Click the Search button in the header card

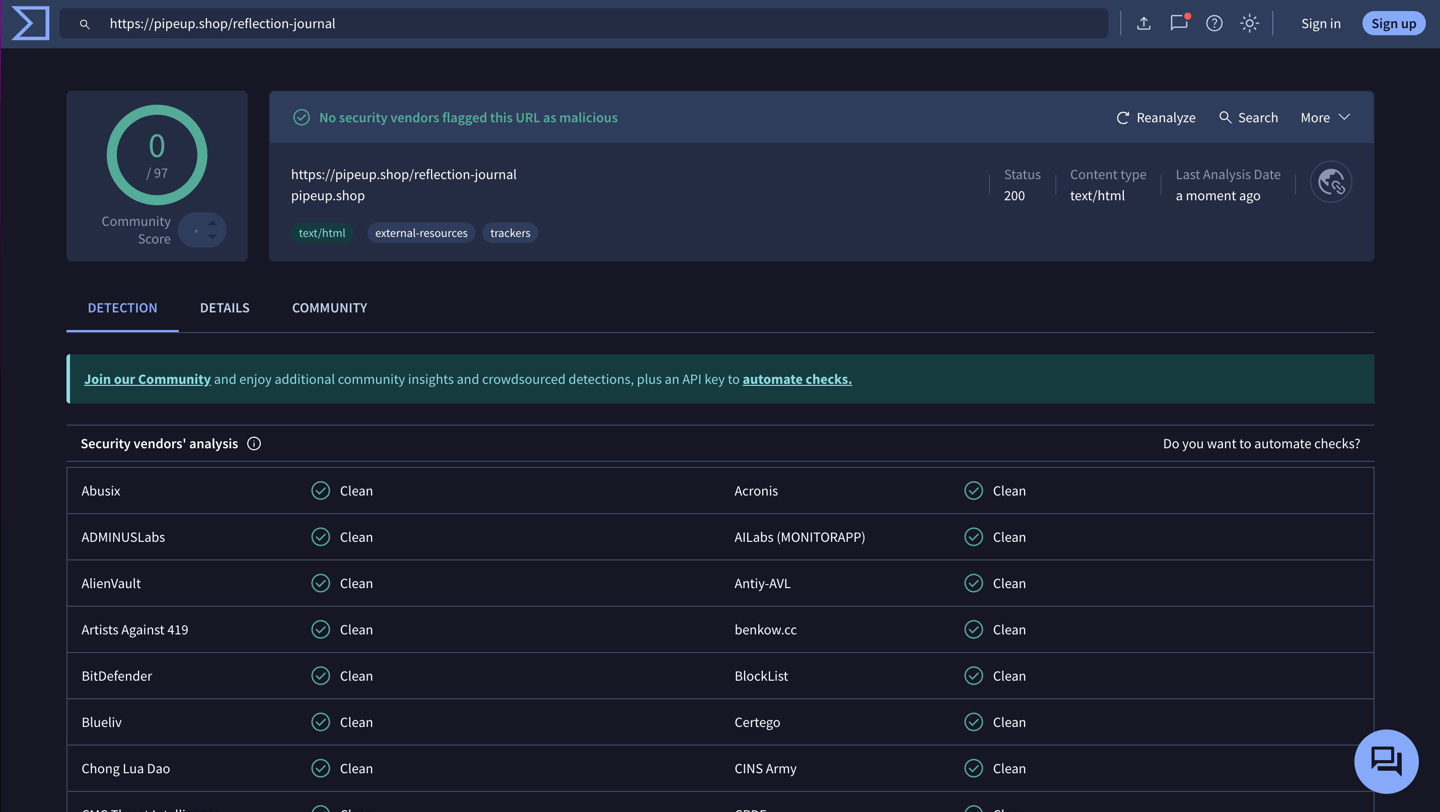[x=1248, y=117]
